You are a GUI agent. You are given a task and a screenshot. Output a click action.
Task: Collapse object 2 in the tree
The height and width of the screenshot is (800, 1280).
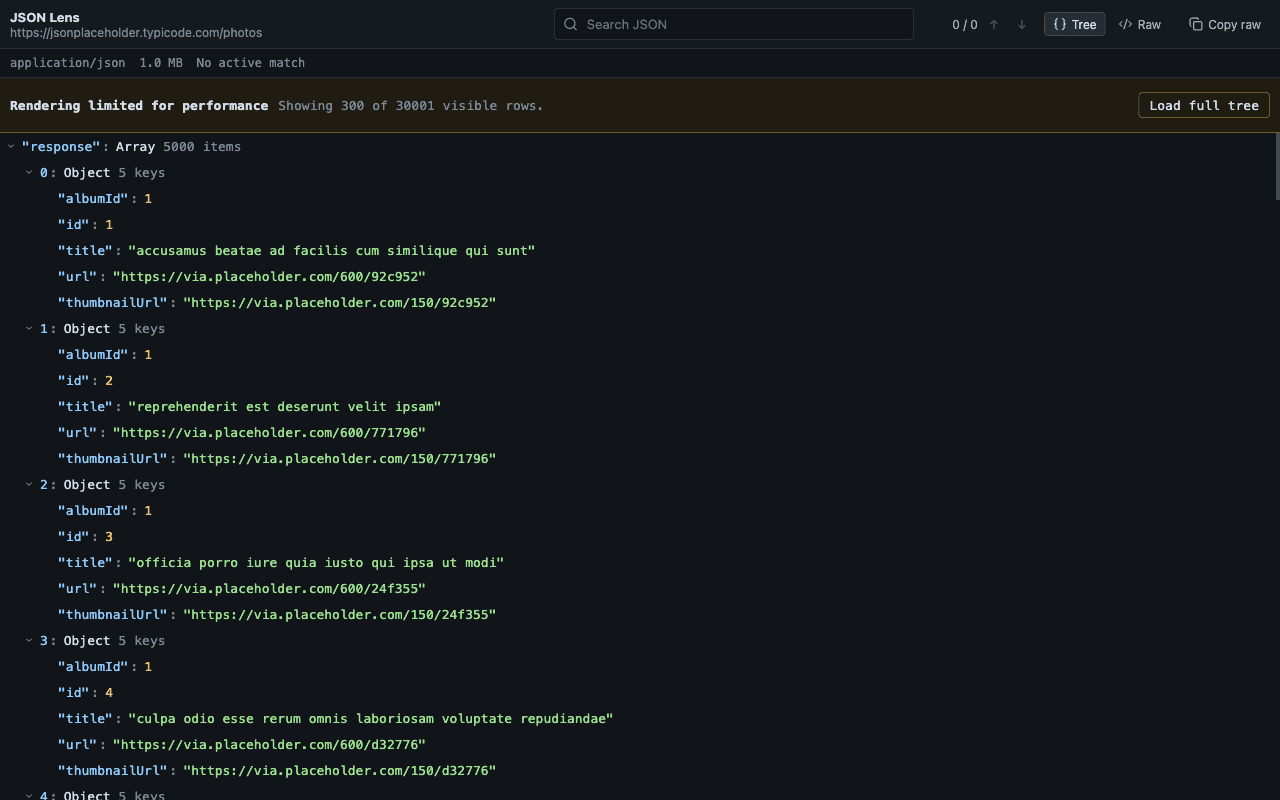29,484
